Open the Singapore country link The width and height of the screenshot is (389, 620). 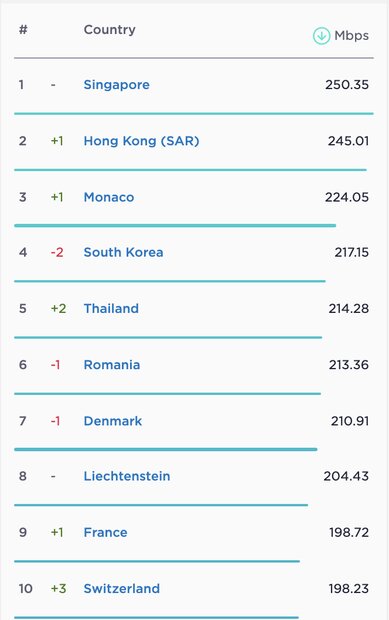[x=117, y=85]
